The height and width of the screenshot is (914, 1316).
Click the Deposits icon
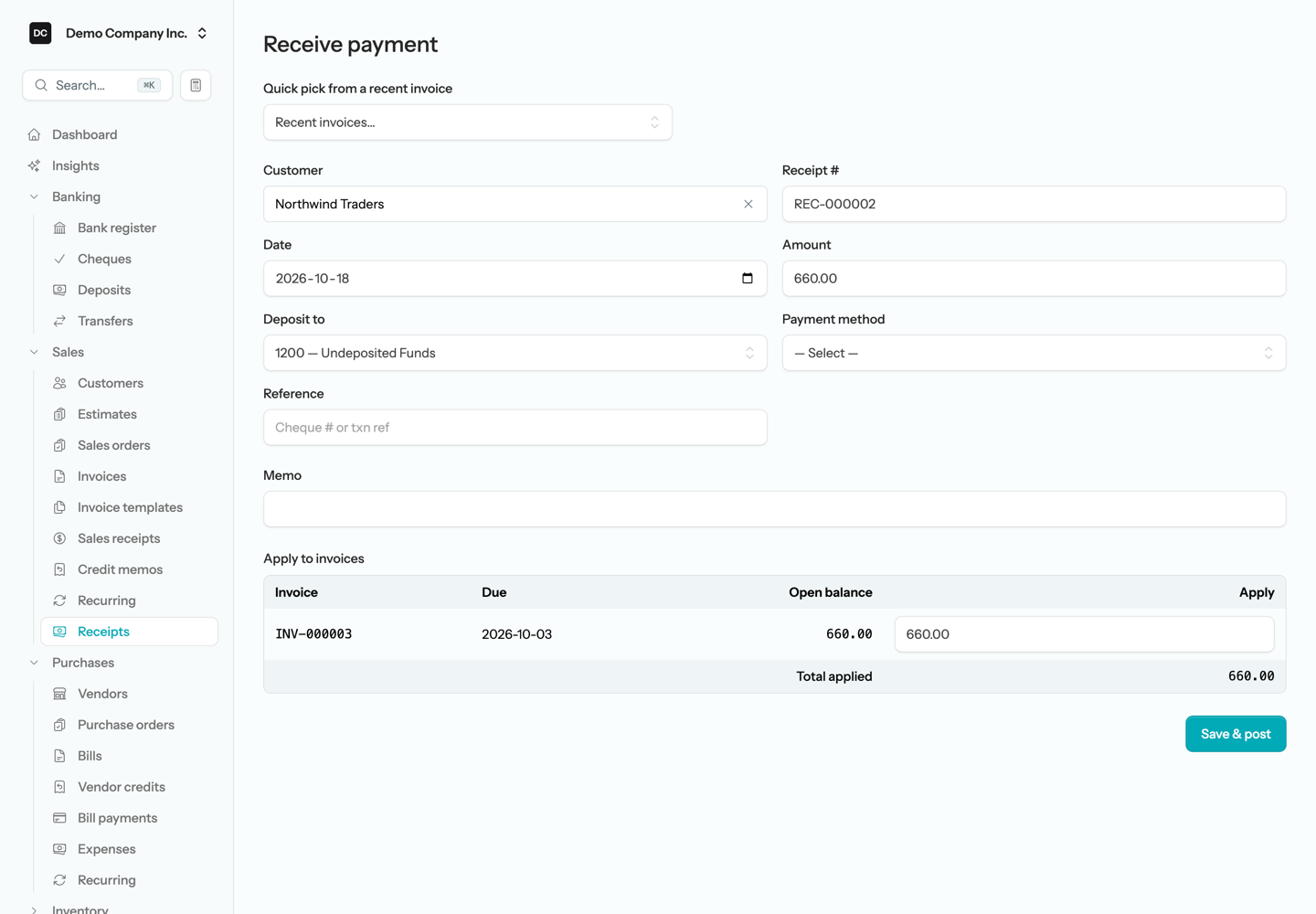(x=59, y=290)
